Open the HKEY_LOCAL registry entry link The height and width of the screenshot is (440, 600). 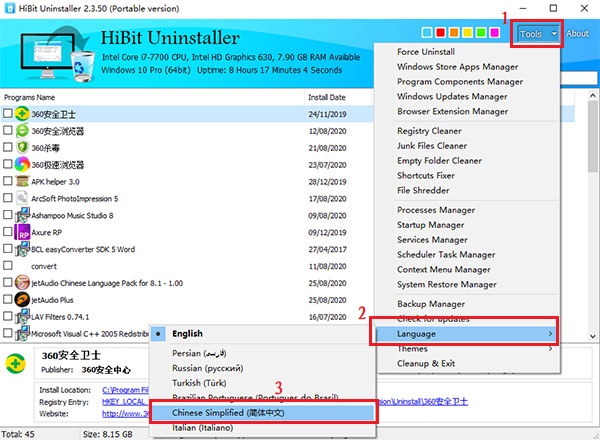coord(126,402)
